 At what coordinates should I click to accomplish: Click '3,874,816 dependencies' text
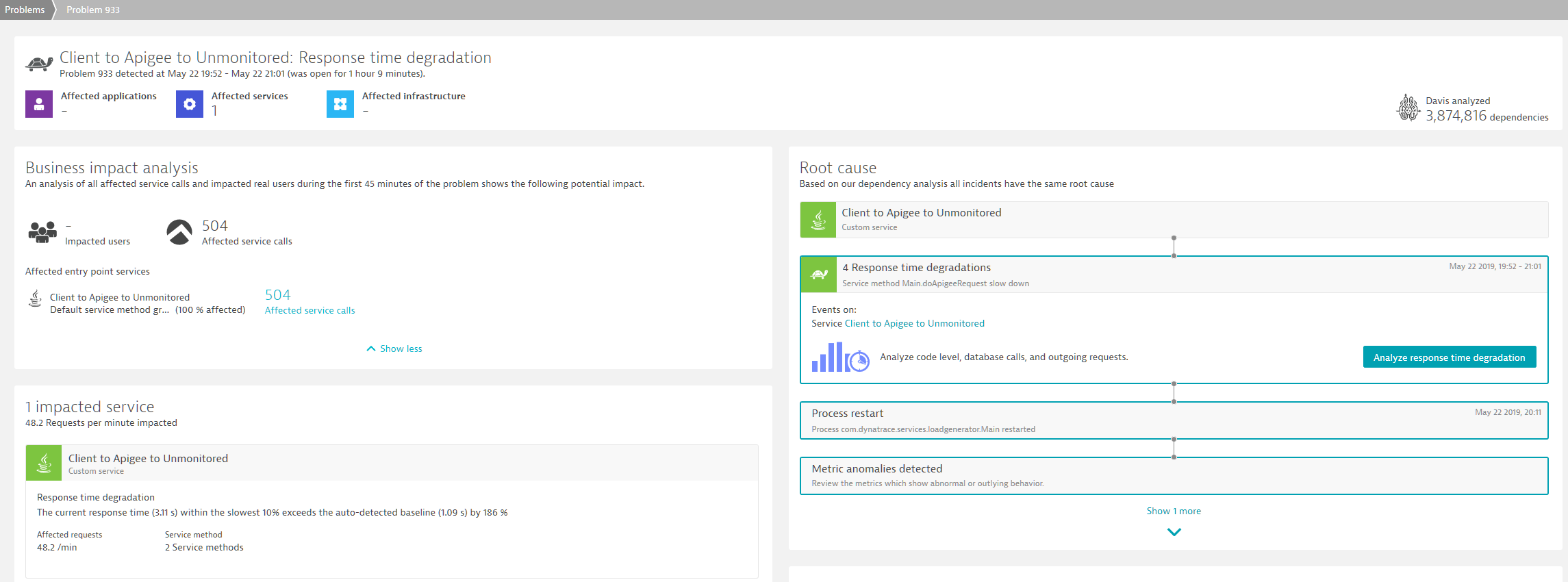pos(1487,116)
